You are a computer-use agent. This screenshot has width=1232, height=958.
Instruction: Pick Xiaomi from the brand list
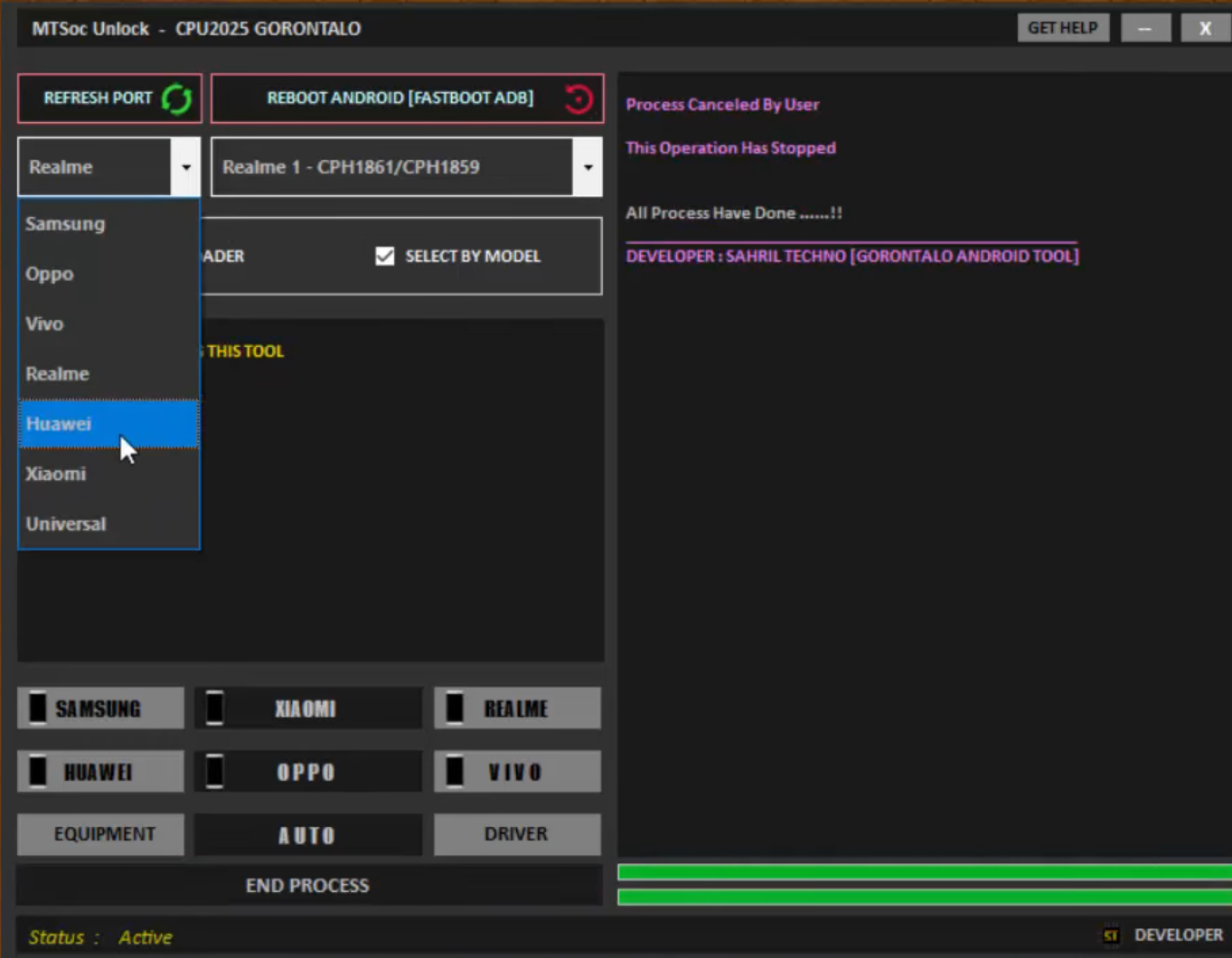coord(108,474)
